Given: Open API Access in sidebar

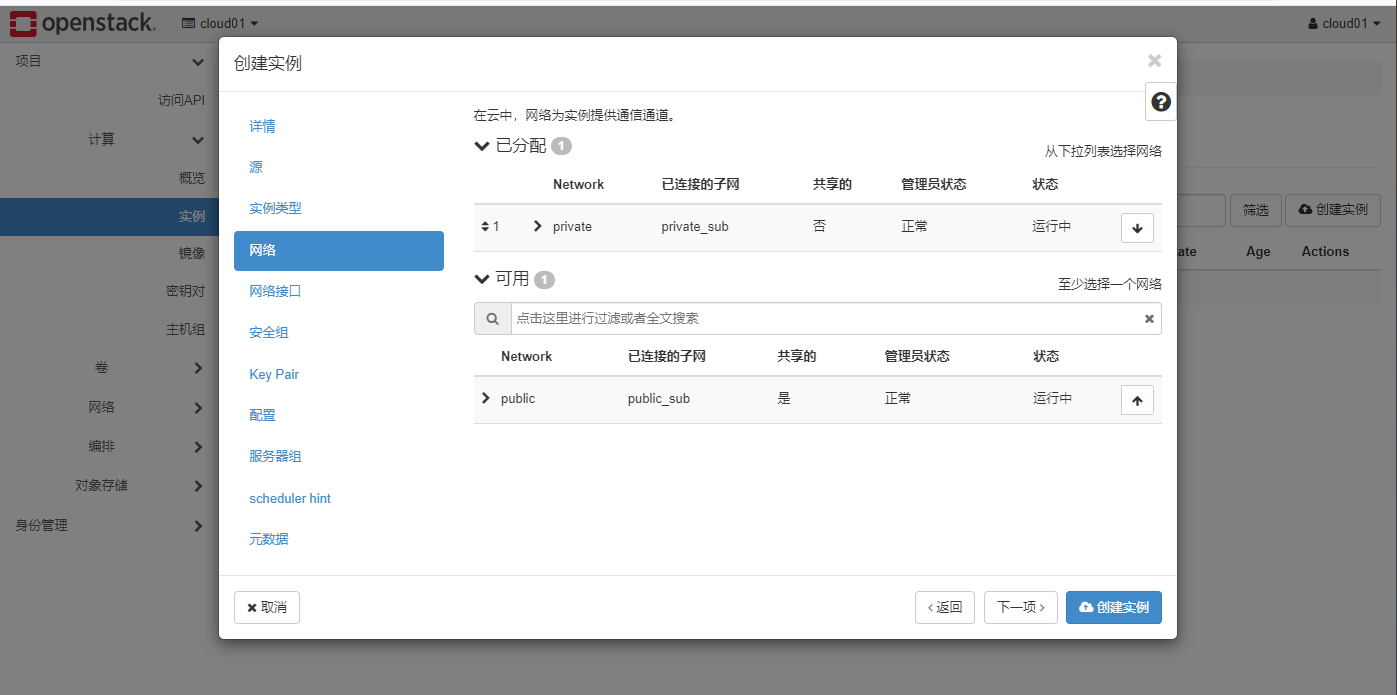Looking at the screenshot, I should click(x=181, y=100).
